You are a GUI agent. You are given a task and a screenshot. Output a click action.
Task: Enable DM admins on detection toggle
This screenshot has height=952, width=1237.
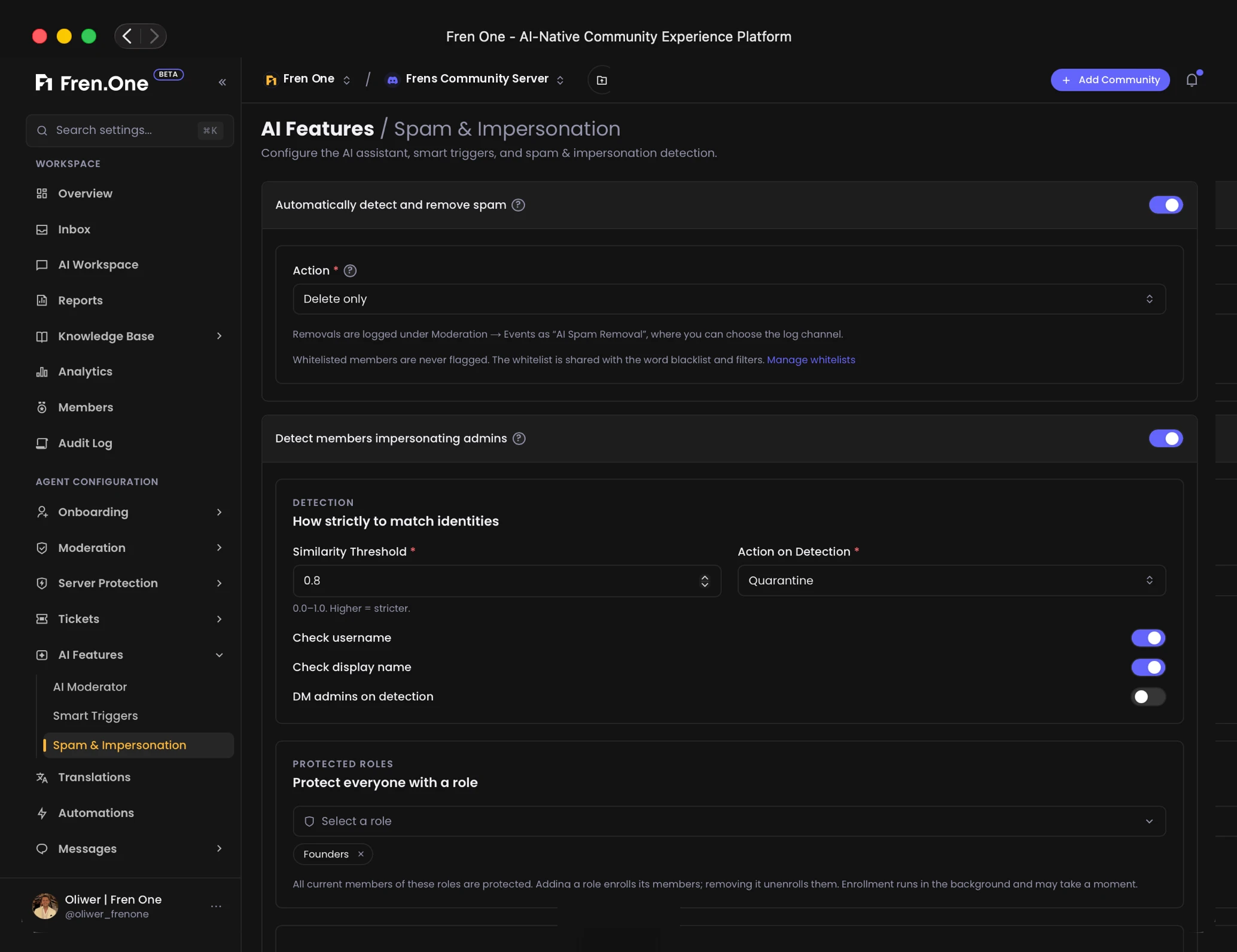(1148, 697)
